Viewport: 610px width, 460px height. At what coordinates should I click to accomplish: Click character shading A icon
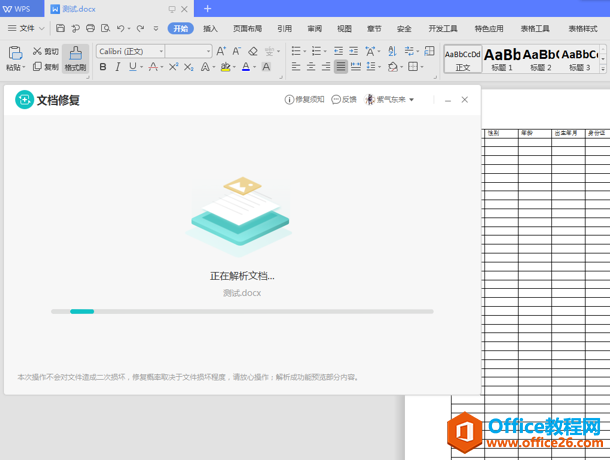[x=266, y=67]
